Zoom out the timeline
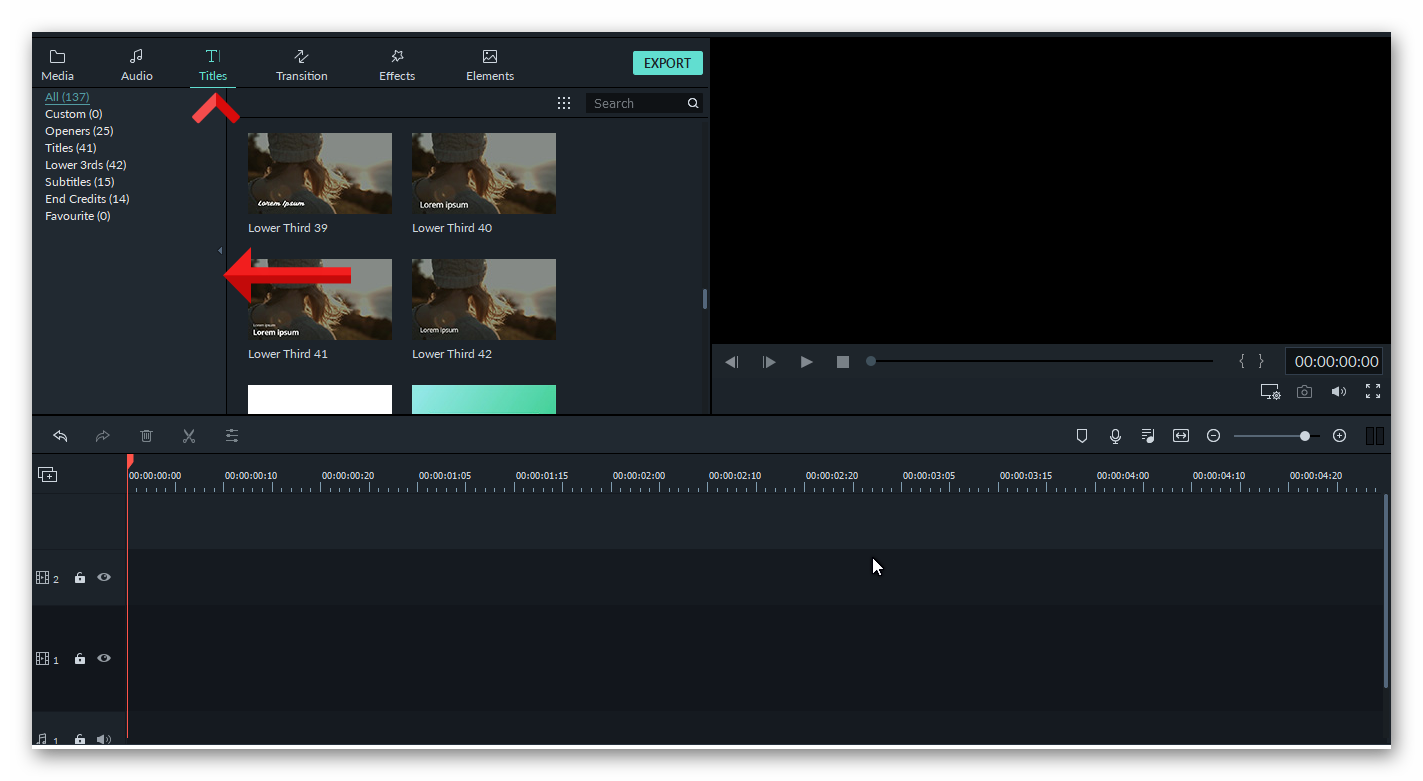Viewport: 1423px width, 781px height. [1213, 436]
